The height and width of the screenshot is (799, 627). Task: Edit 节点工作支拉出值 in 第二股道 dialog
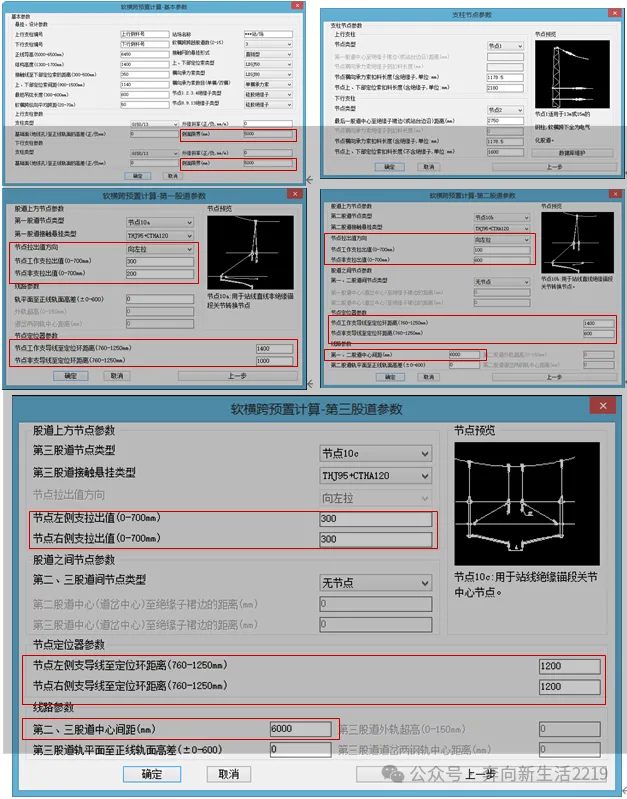pyautogui.click(x=502, y=250)
